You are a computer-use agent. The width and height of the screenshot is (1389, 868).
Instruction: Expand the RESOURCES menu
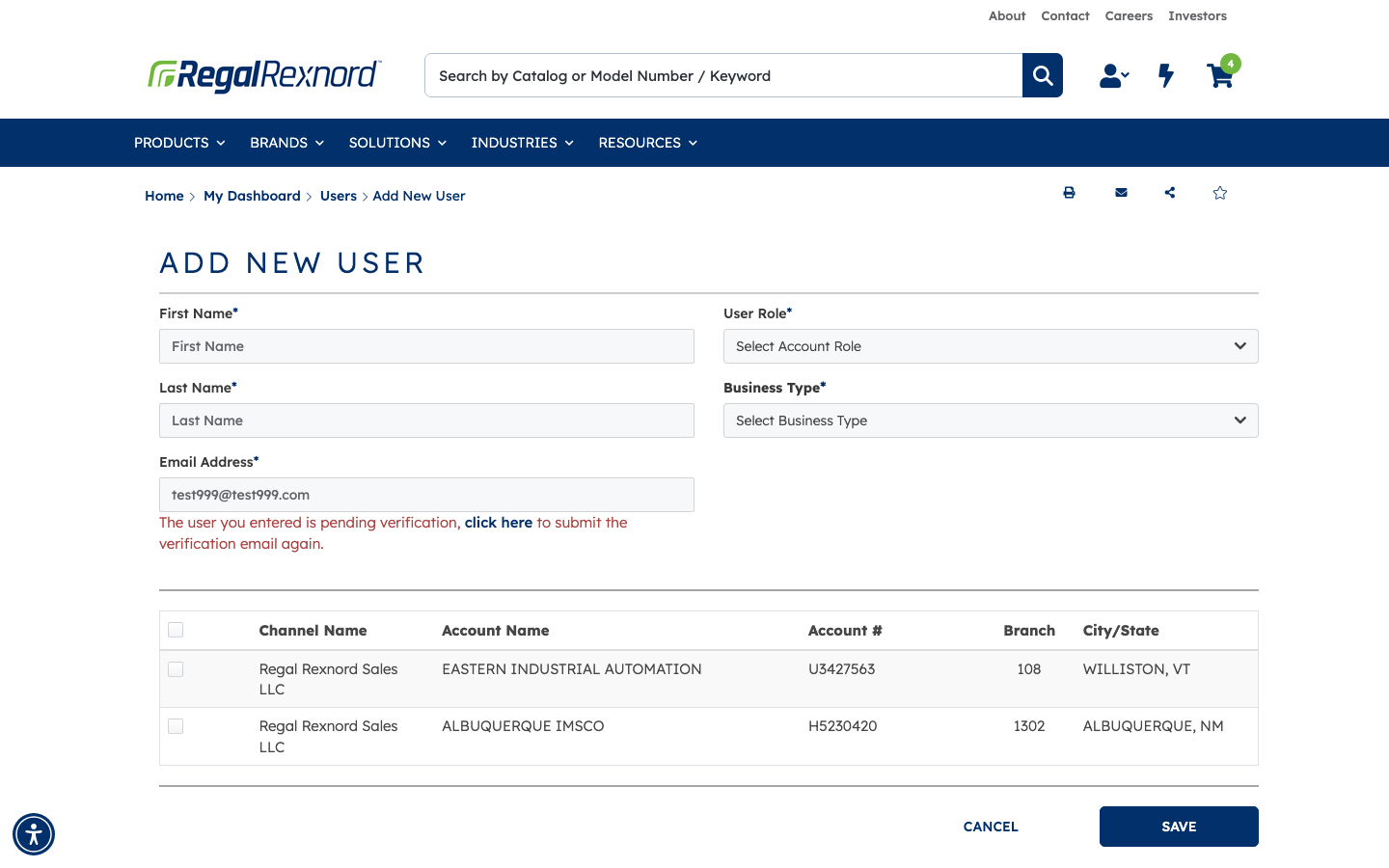click(x=647, y=143)
